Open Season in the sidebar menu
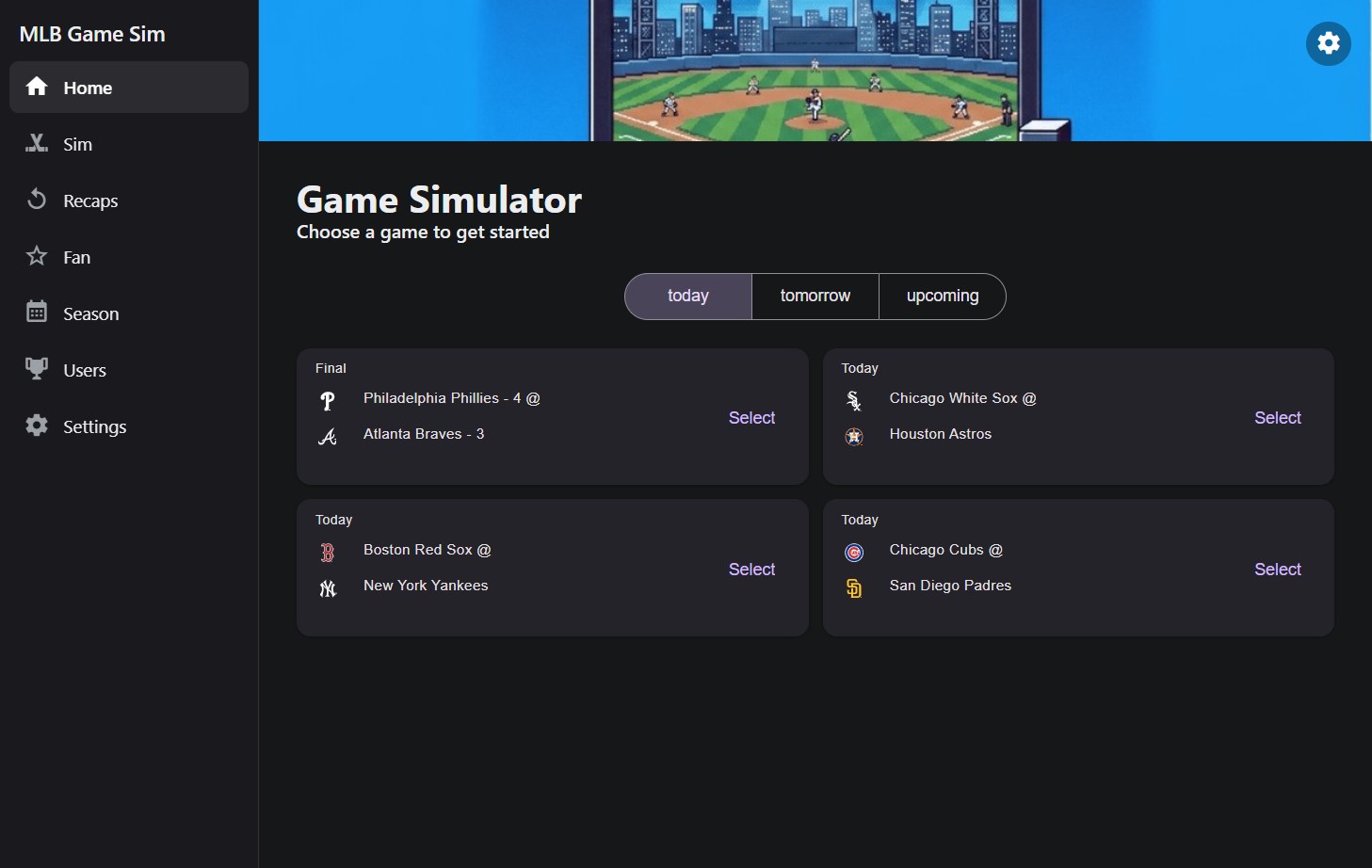Image resolution: width=1372 pixels, height=868 pixels. (x=129, y=313)
